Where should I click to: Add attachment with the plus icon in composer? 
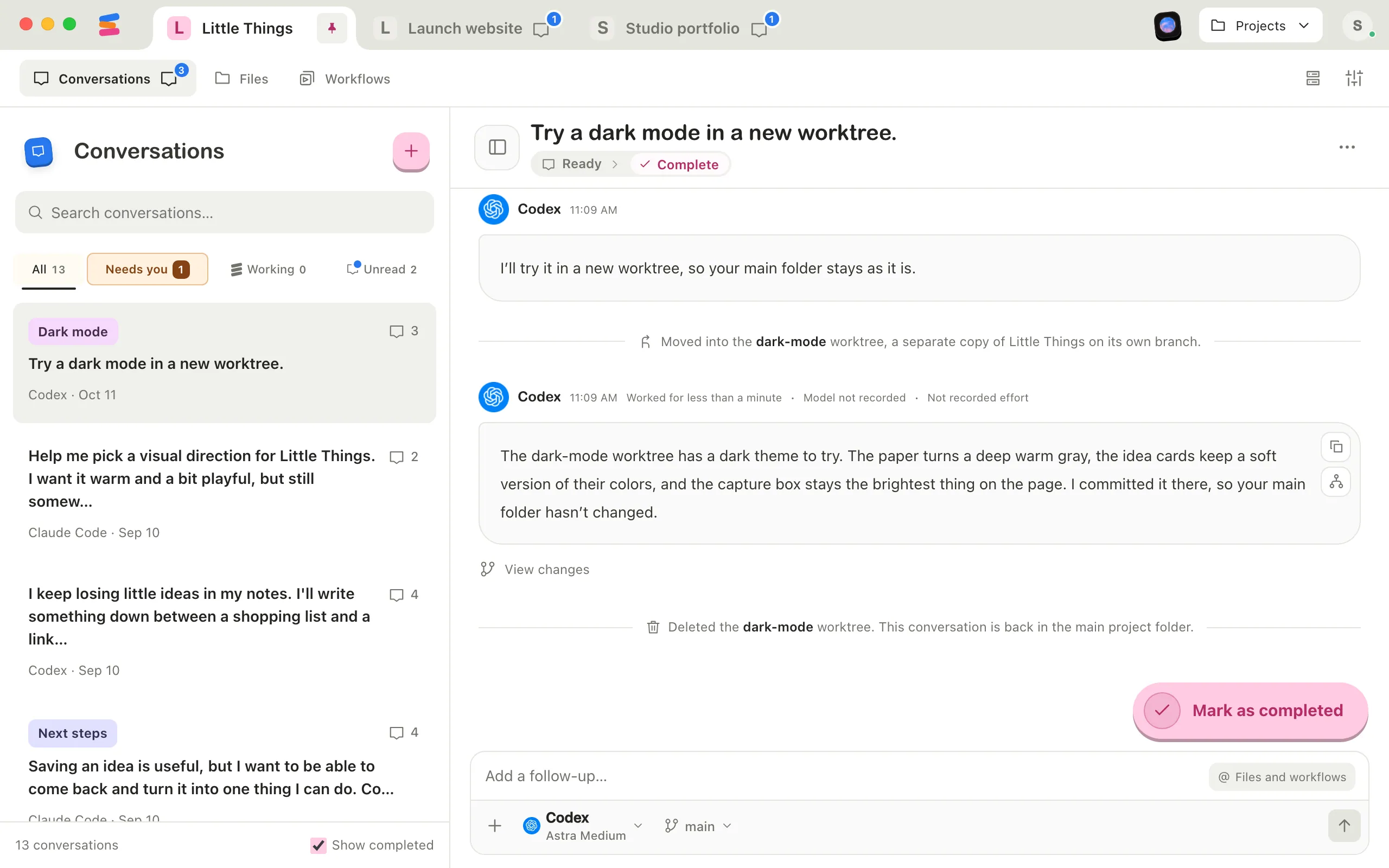pos(495,826)
